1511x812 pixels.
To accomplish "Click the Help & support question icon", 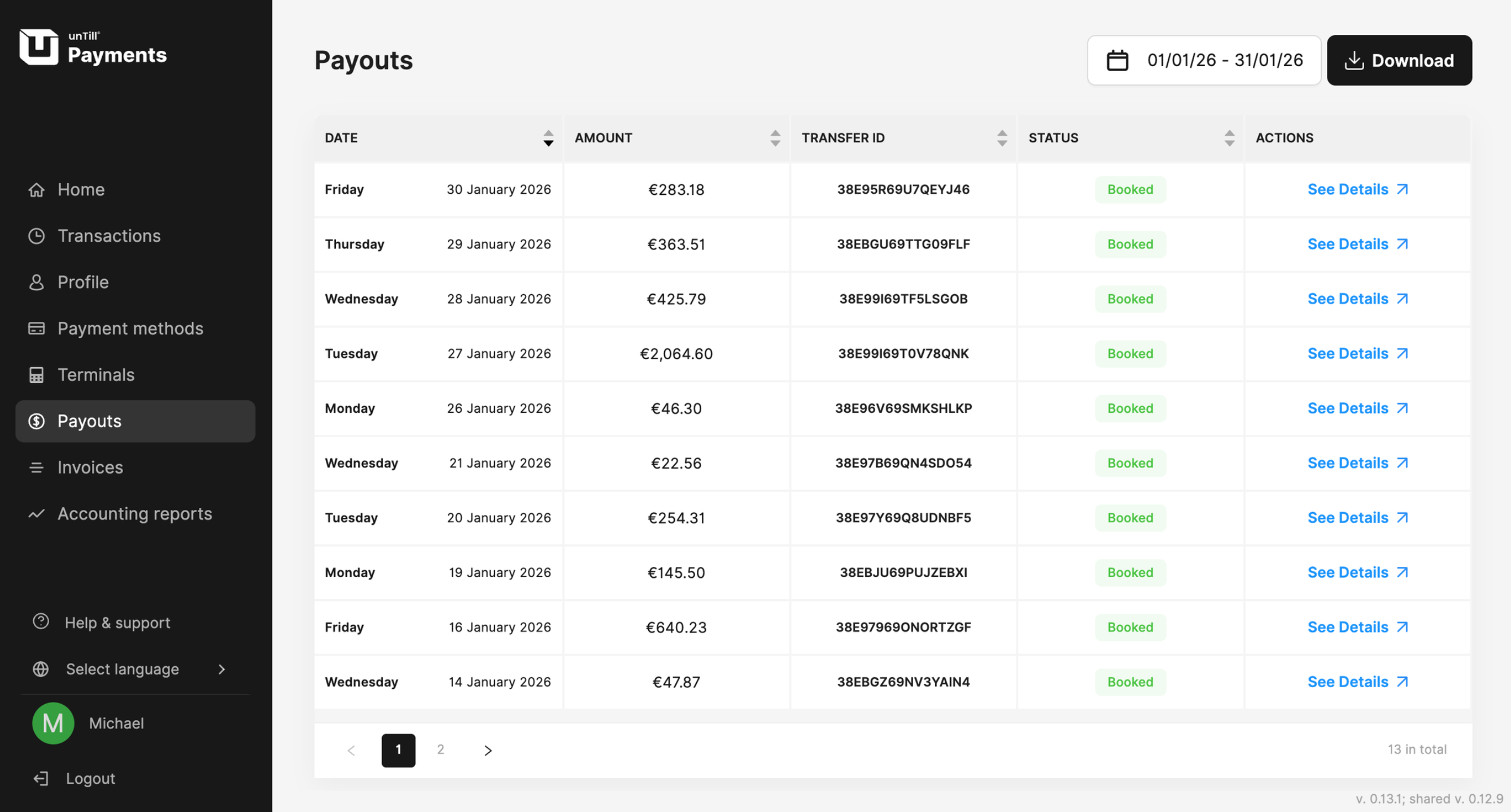I will point(41,621).
